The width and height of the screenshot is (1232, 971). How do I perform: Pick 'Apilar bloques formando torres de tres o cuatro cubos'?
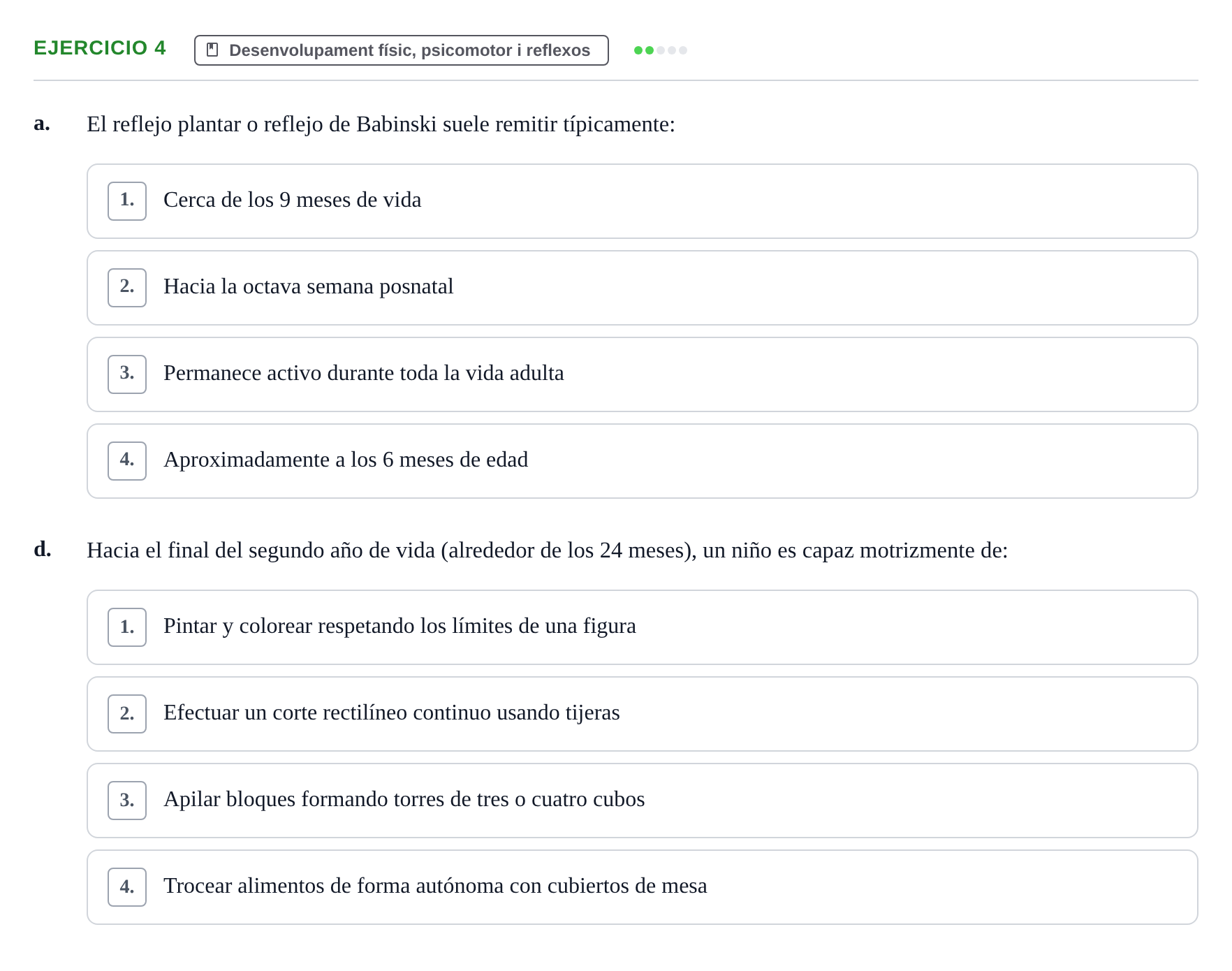coord(643,801)
